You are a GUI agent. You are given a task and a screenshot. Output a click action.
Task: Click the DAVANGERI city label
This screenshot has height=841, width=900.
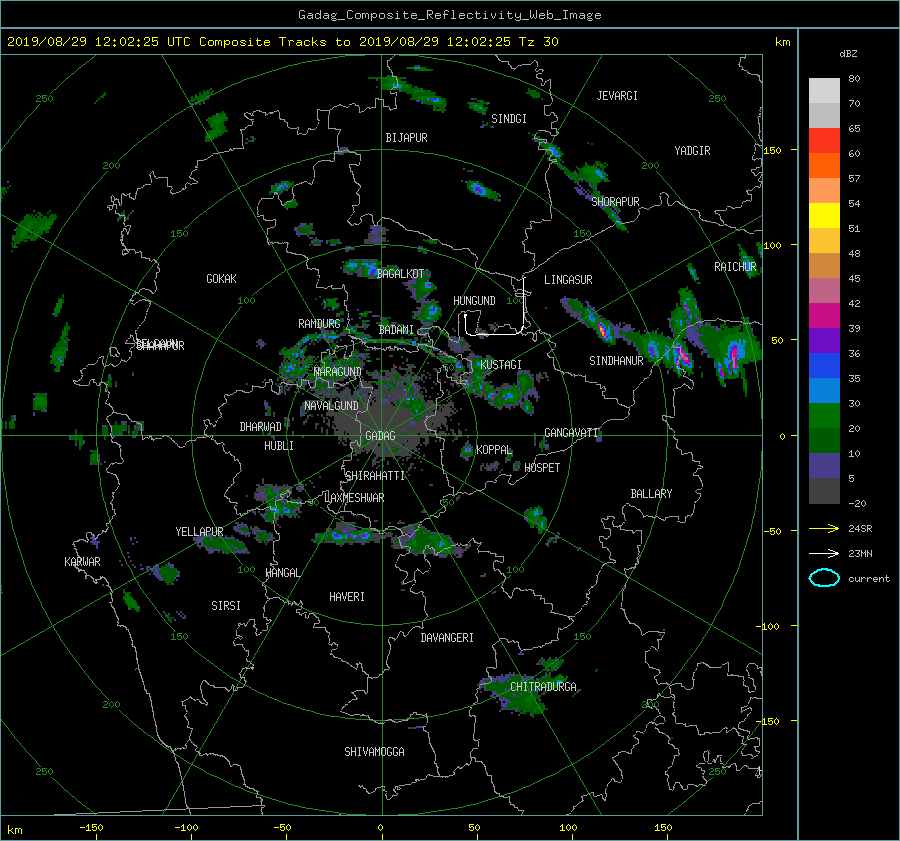pyautogui.click(x=447, y=638)
